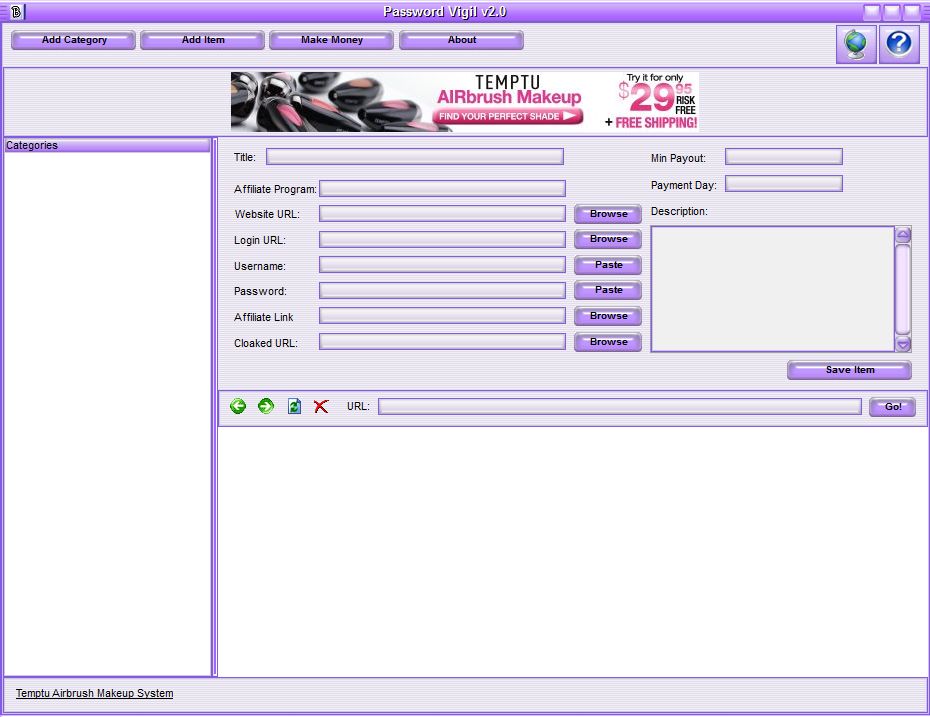Focus the Cloaked URL input field
This screenshot has height=717, width=930.
point(442,342)
